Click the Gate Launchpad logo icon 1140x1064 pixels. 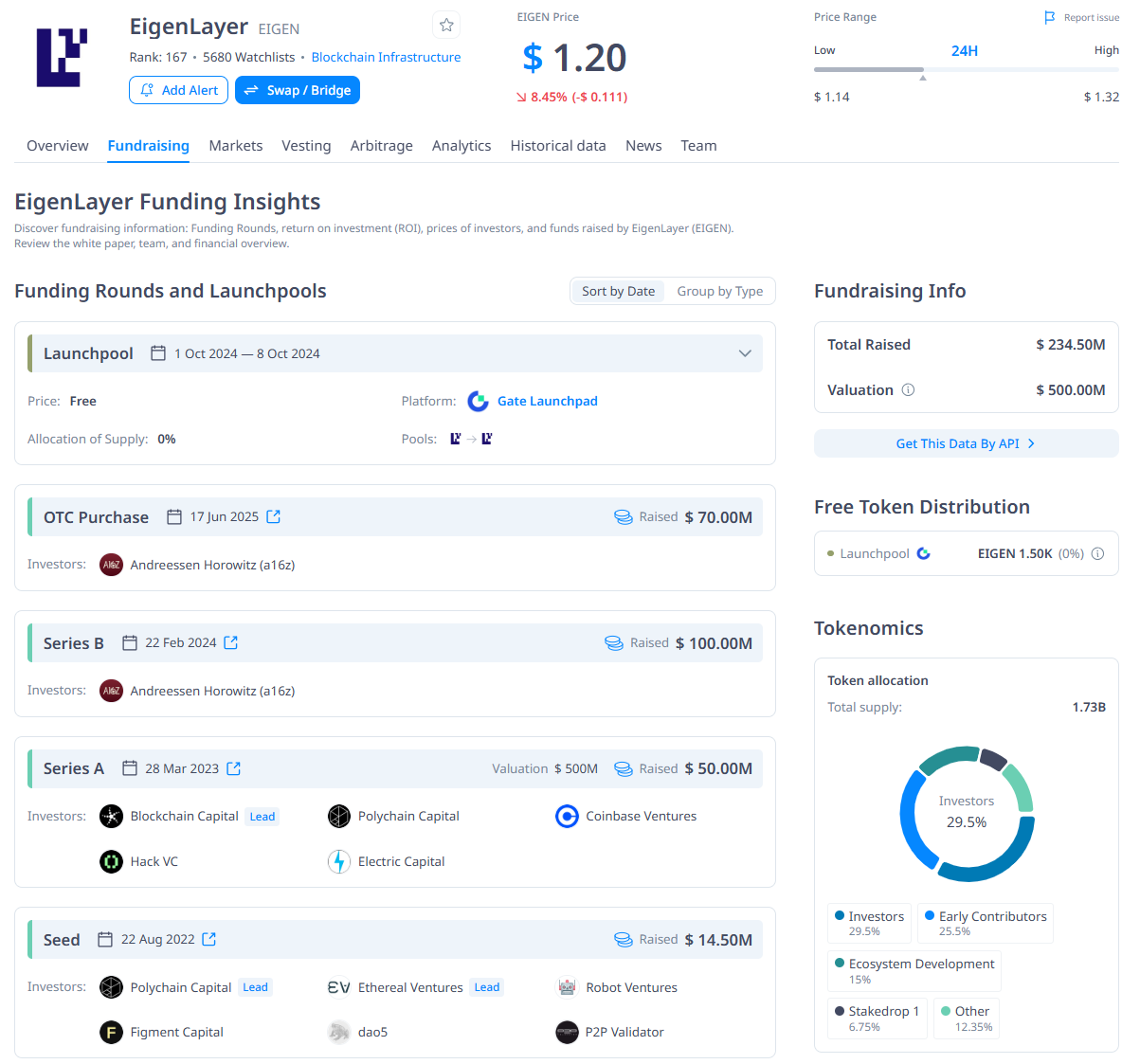479,401
